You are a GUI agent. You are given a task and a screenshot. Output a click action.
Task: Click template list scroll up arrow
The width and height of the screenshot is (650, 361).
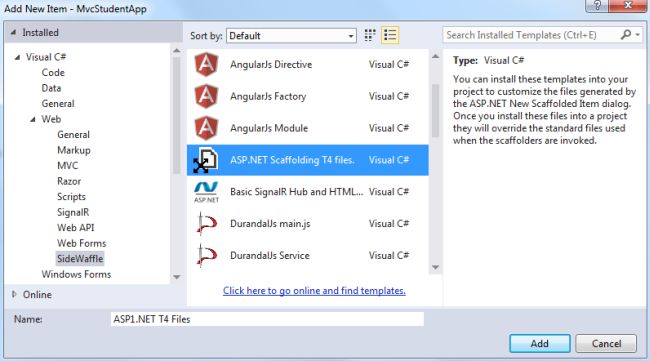click(435, 56)
